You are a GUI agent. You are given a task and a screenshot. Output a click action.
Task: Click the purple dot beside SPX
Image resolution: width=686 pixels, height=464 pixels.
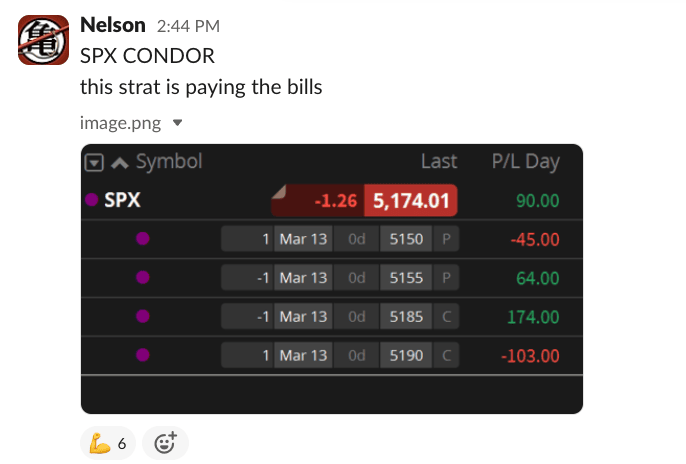(92, 200)
